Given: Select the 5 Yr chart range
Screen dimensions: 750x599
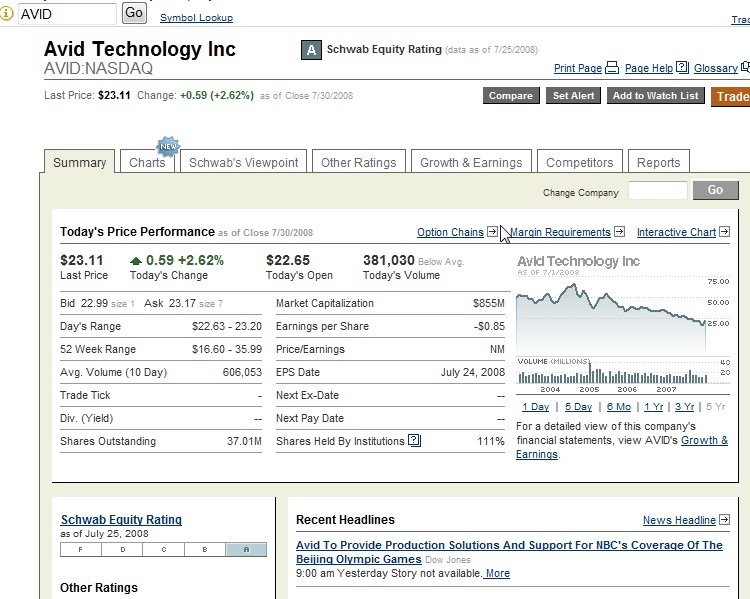Looking at the screenshot, I should 716,407.
